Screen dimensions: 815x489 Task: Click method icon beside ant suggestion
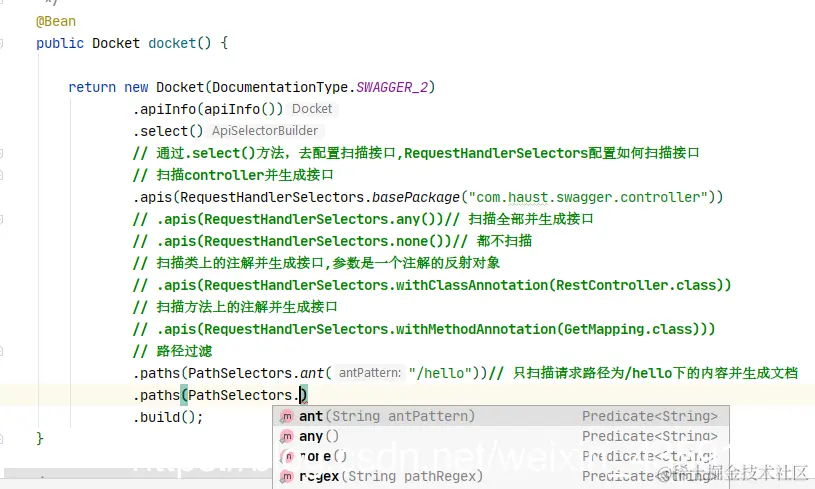click(287, 416)
